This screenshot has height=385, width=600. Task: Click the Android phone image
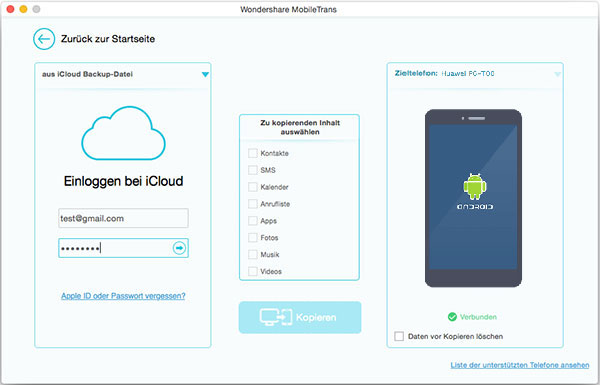(473, 198)
